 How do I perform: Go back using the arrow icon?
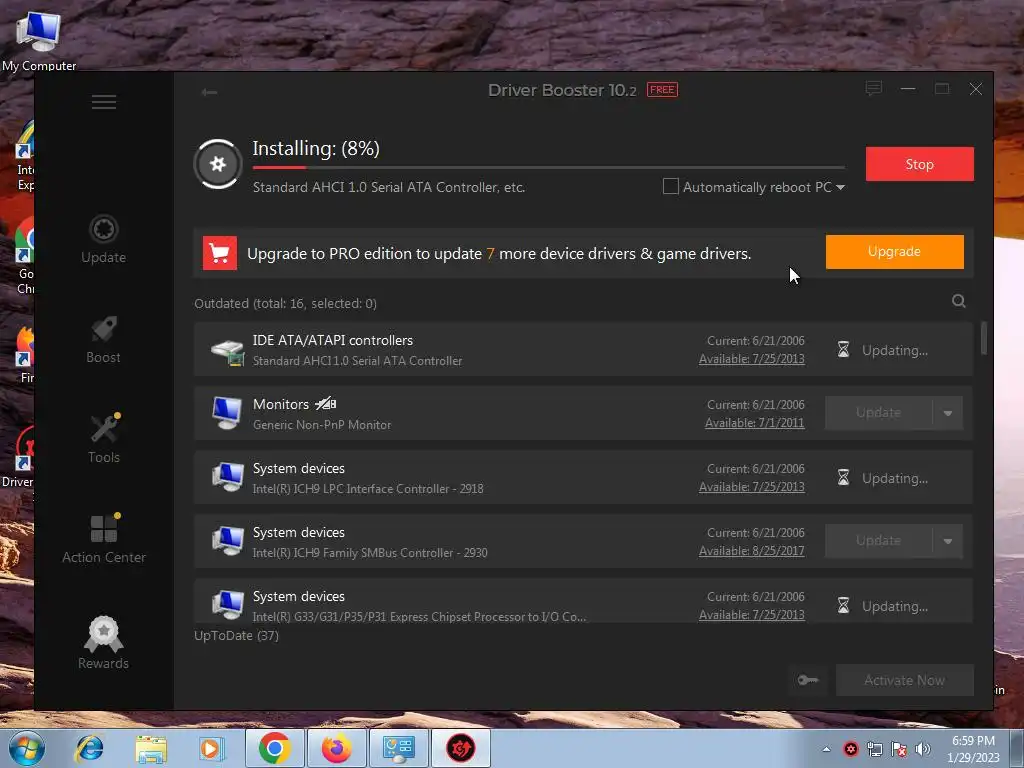click(209, 92)
